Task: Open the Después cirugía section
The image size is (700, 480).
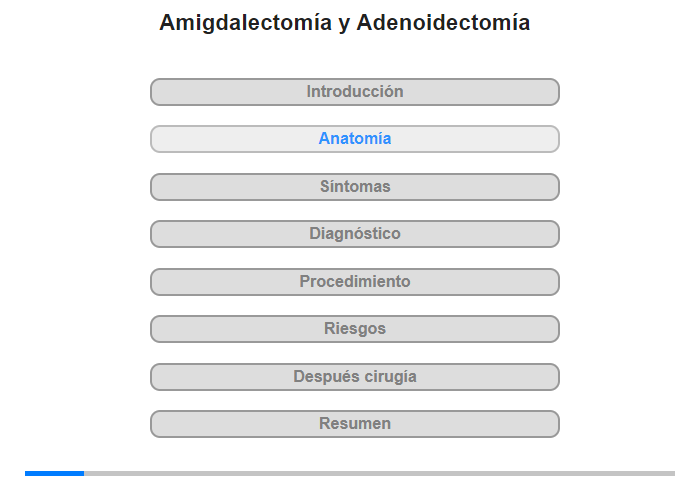Action: click(355, 377)
